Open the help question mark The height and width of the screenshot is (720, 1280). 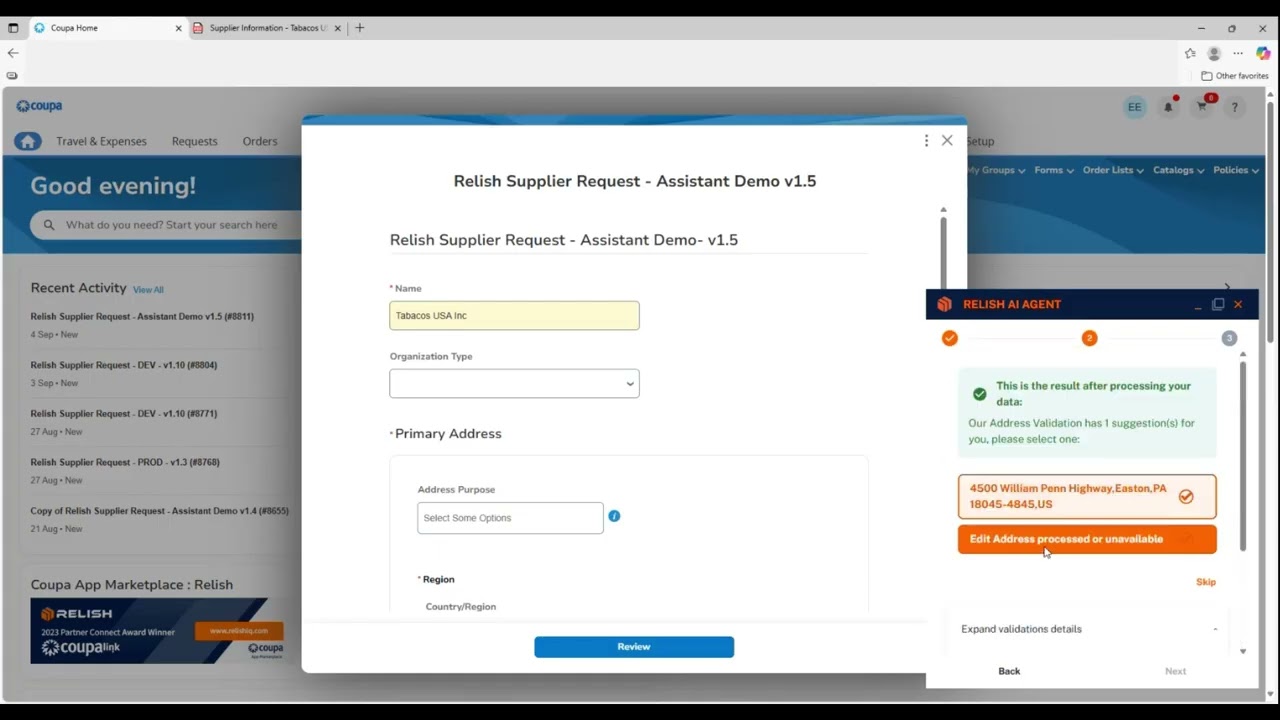point(1234,107)
